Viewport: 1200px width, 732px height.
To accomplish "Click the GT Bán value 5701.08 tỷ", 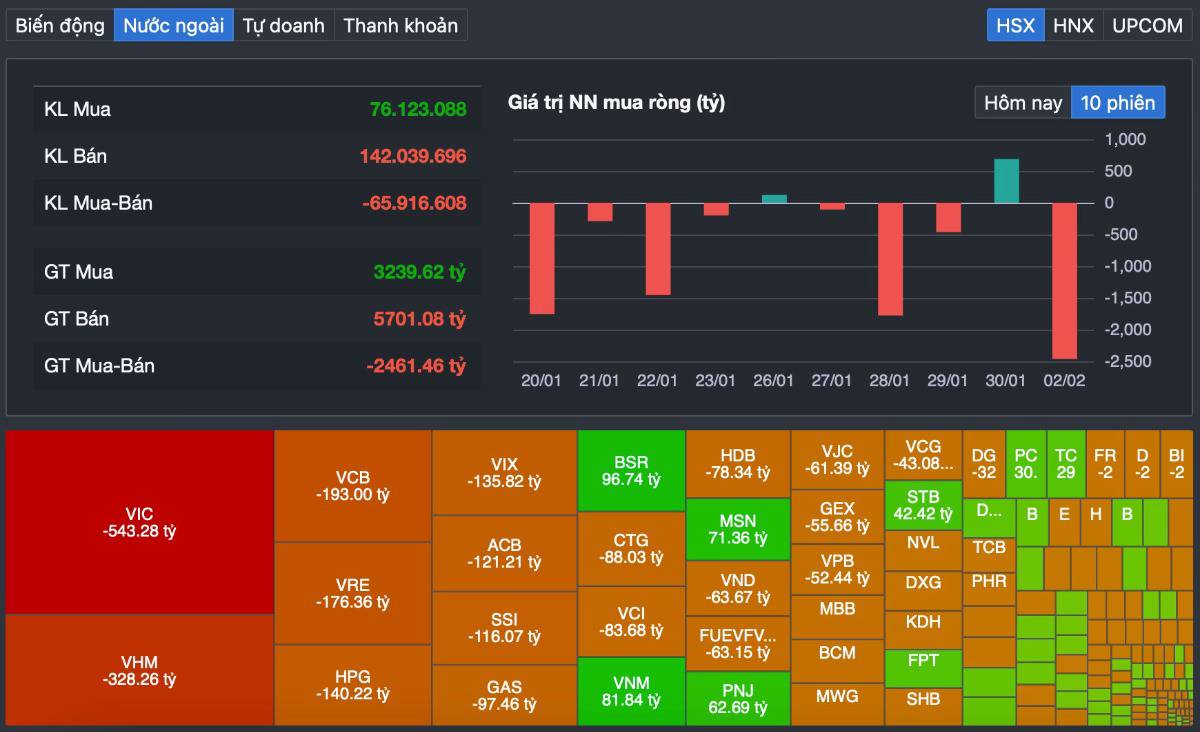I will click(420, 319).
